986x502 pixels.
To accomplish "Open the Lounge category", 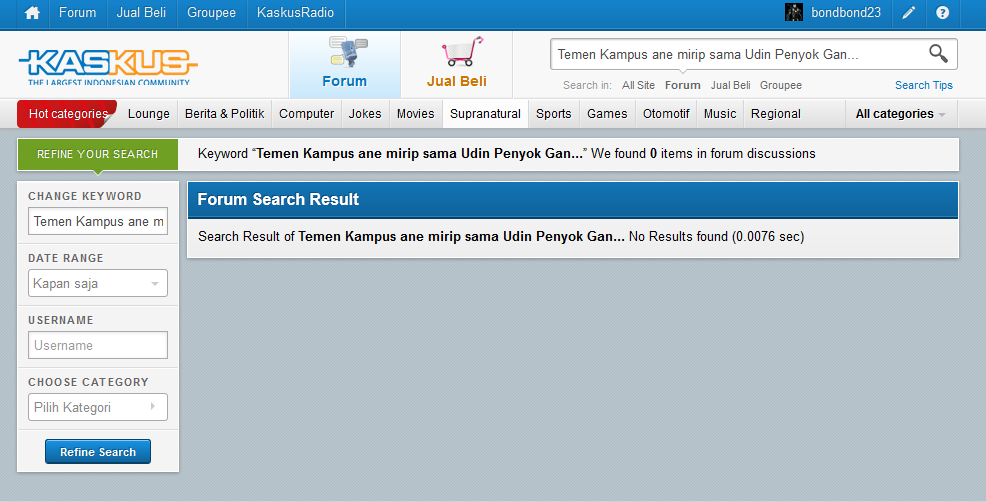I will [x=148, y=114].
